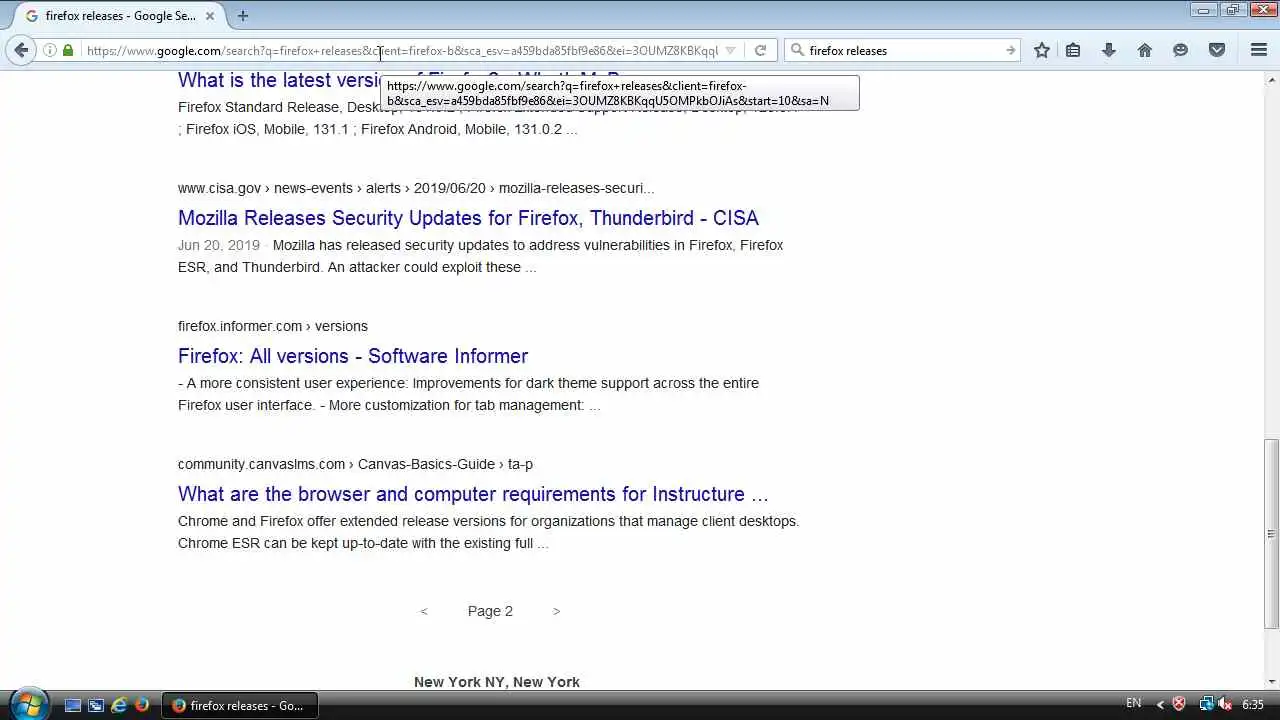The width and height of the screenshot is (1280, 720).
Task: Launch Internet Explorer from quick launch
Action: pos(119,705)
